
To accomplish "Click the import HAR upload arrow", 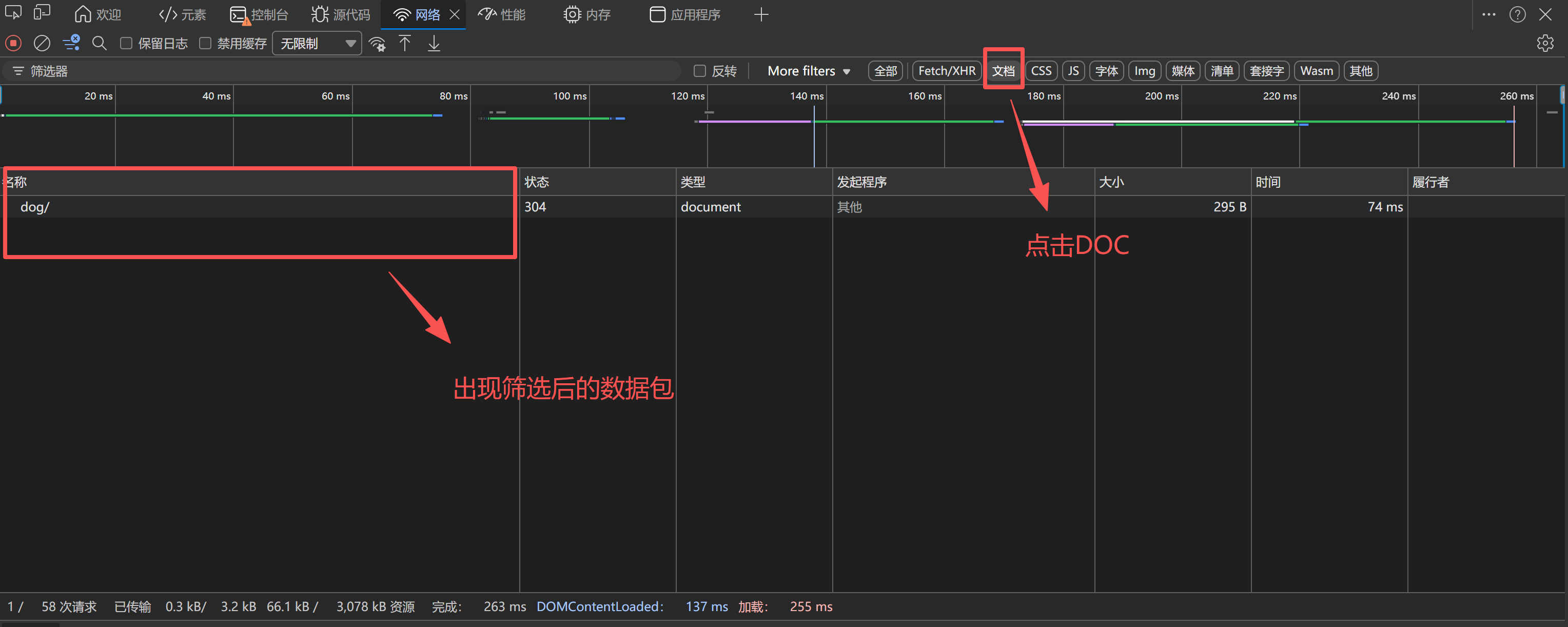I will 405,43.
